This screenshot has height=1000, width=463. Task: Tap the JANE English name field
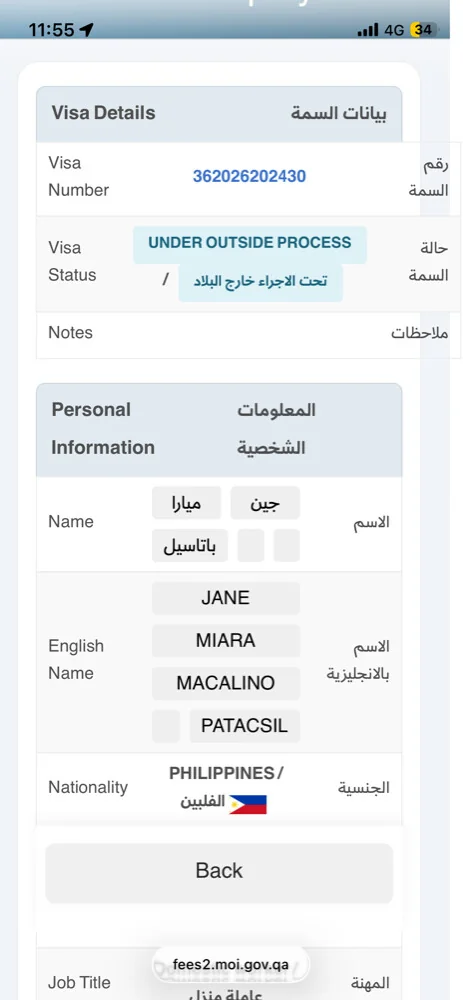tap(226, 598)
